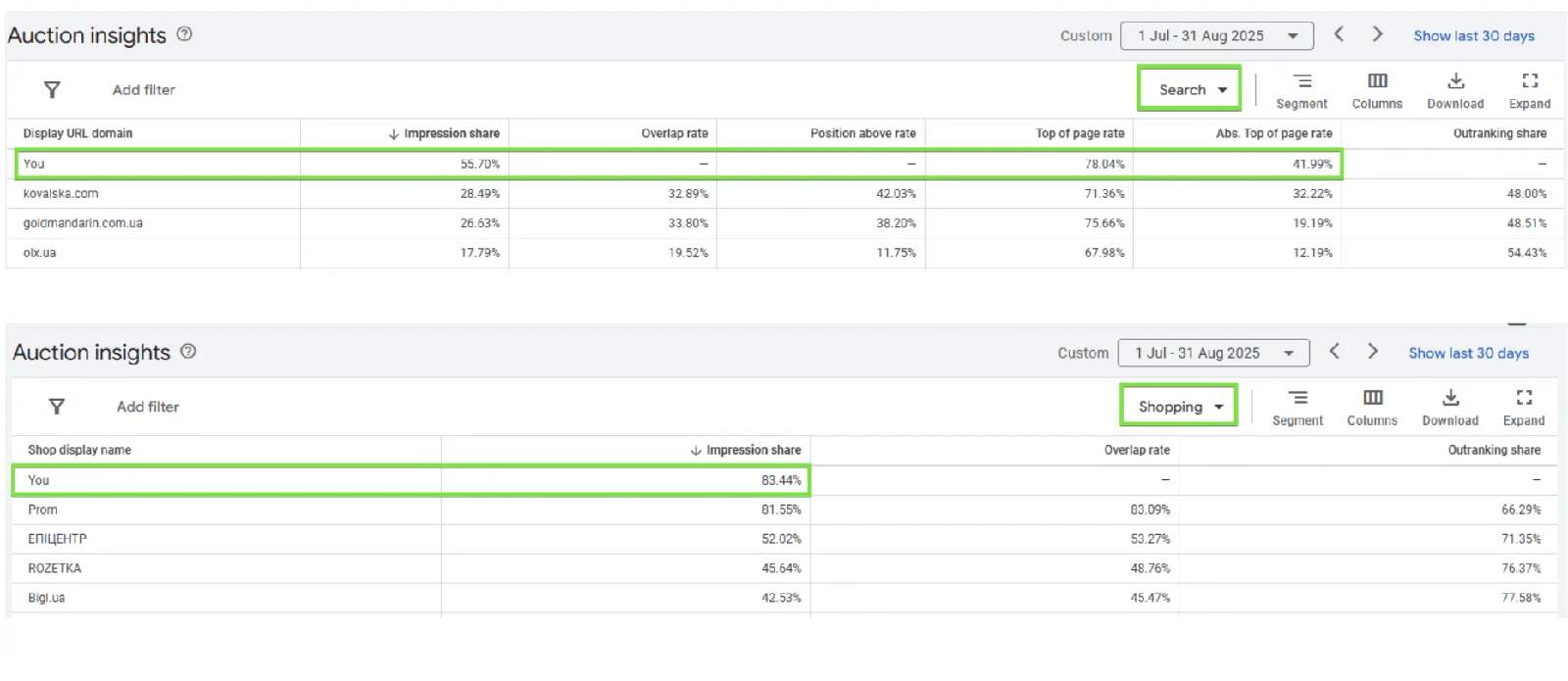The image size is (1568, 681).
Task: Open Columns in the Shopping panel toolbar
Action: tap(1372, 408)
